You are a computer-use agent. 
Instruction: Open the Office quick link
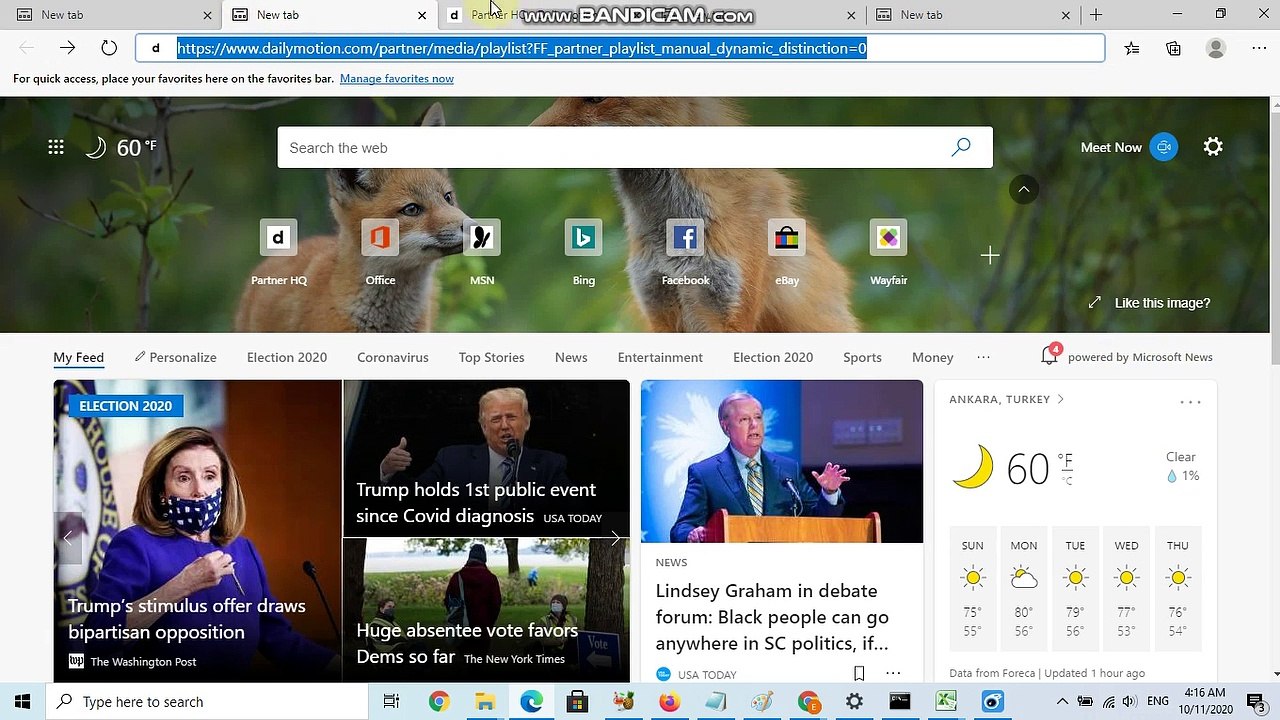click(380, 253)
